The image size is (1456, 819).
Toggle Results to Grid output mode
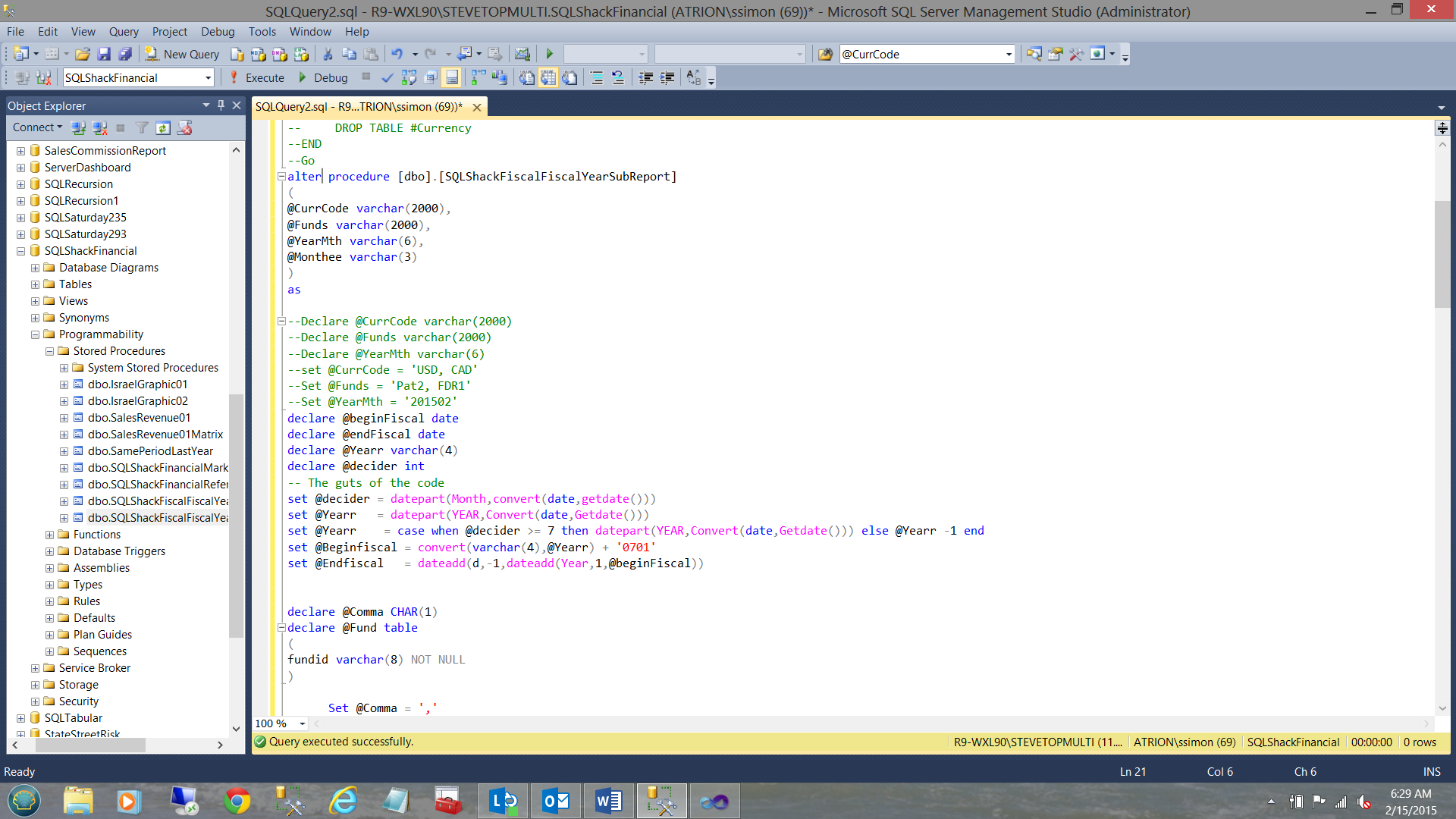(x=548, y=77)
